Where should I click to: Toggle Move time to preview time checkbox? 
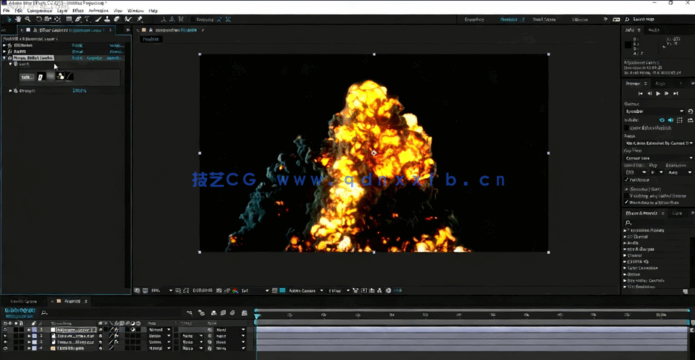click(x=627, y=202)
